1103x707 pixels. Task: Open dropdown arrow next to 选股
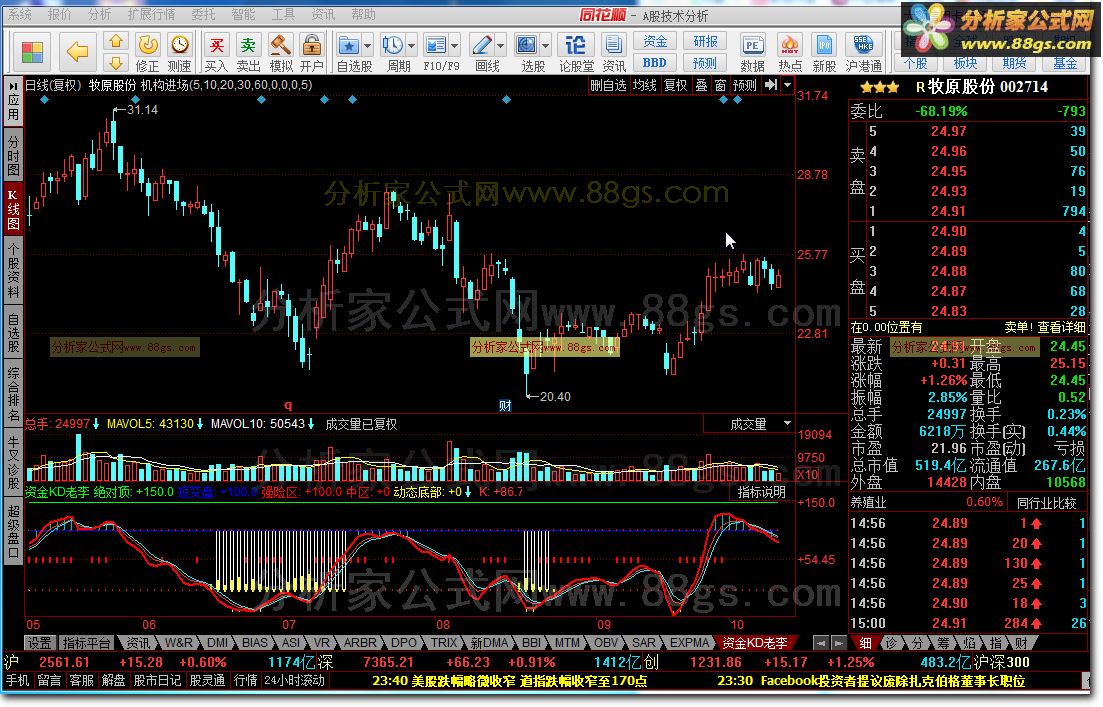(x=546, y=46)
